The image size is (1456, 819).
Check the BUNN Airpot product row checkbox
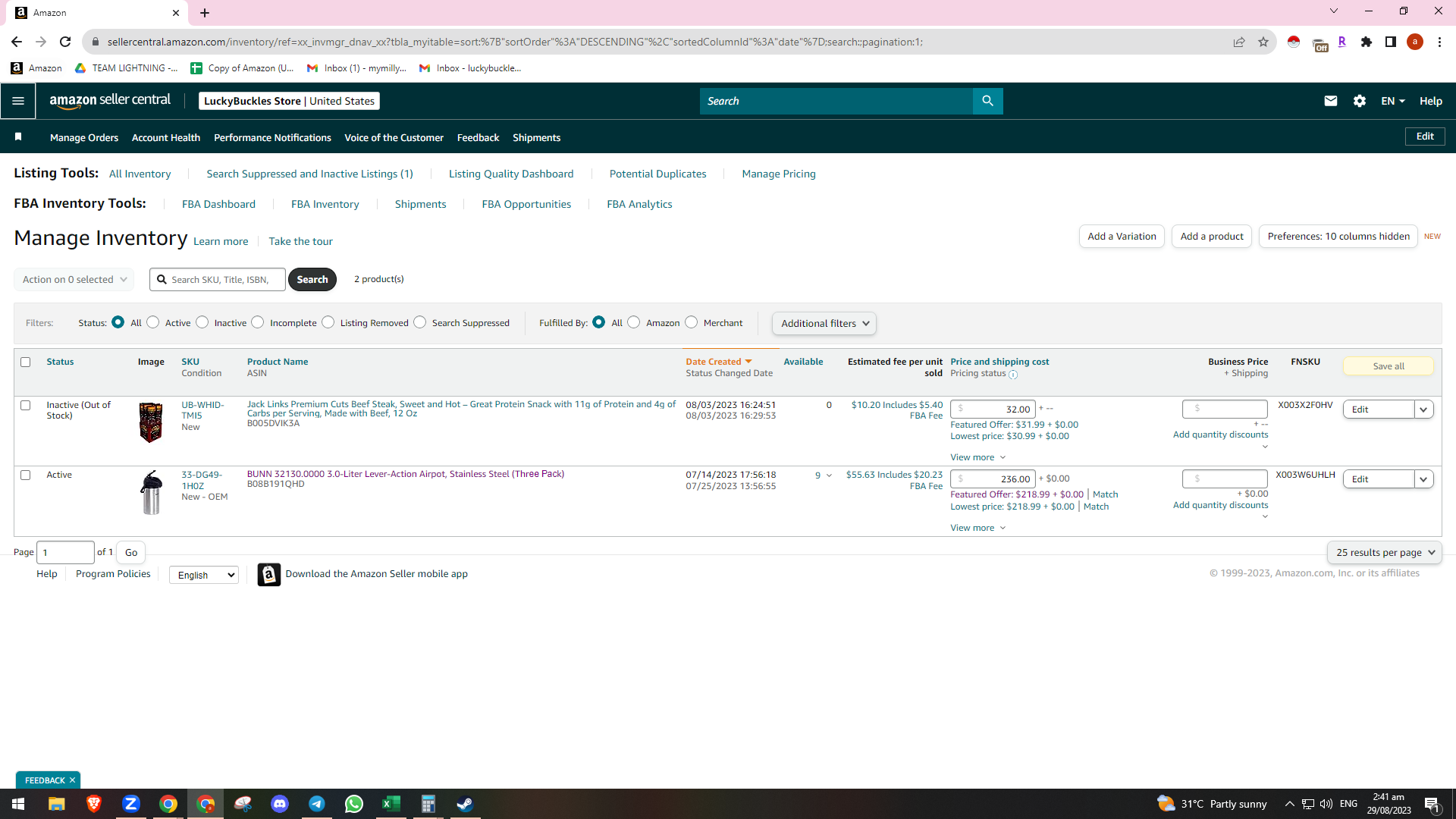26,475
